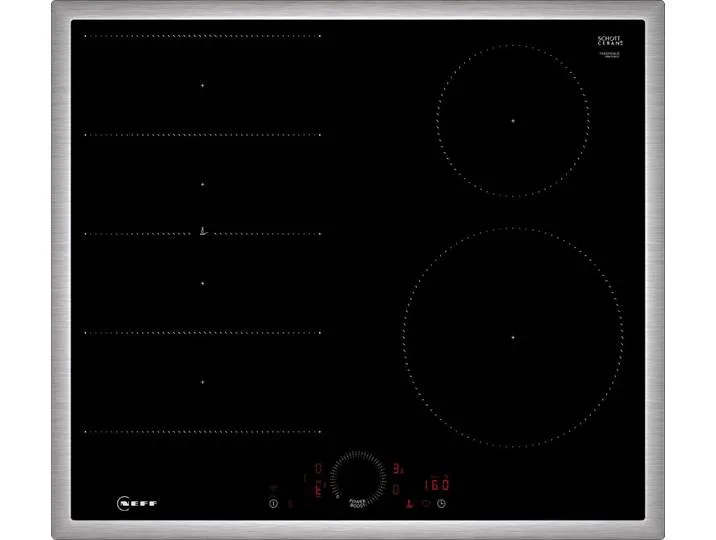Tap the twist pad dial ring

358,476
